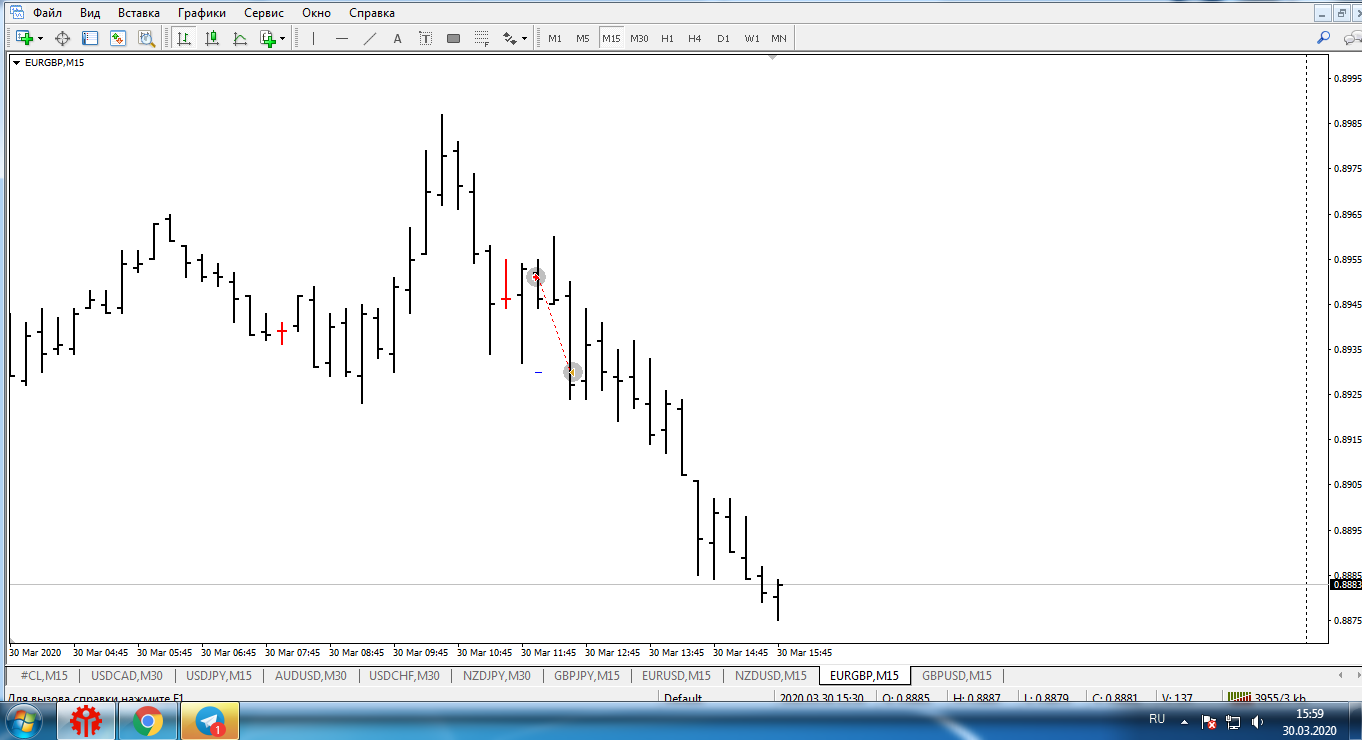This screenshot has width=1362, height=740.
Task: Set timeframe to D1
Action: click(x=723, y=38)
